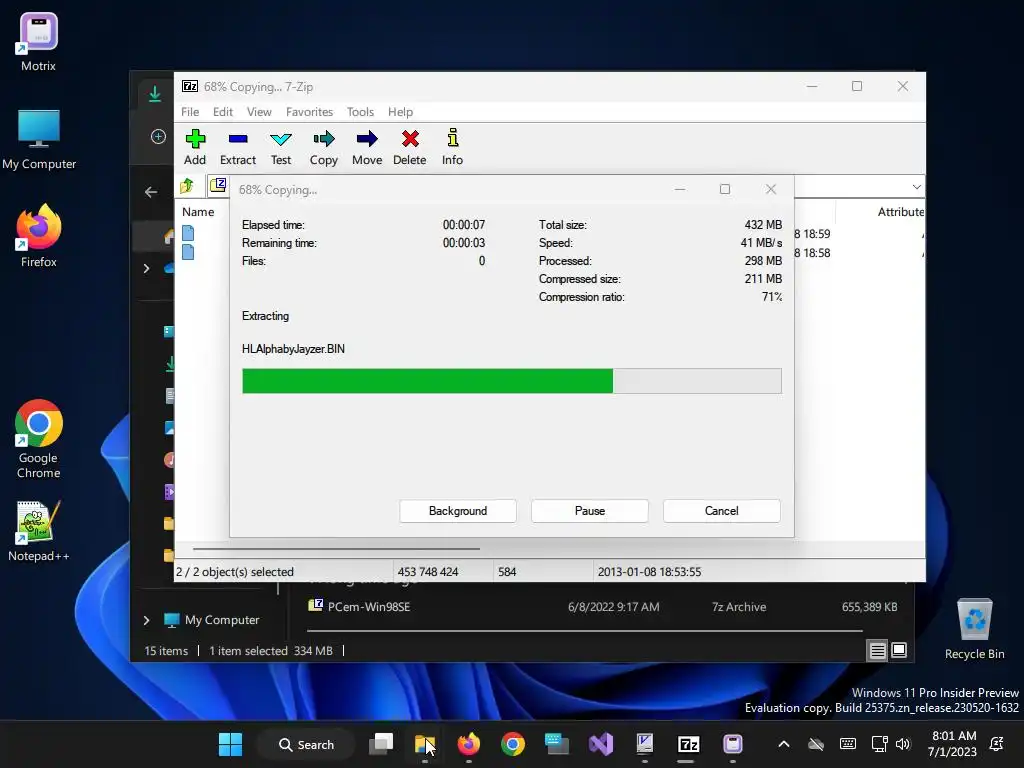Click the up-folder icon beside the address bar
The width and height of the screenshot is (1024, 768).
click(187, 186)
